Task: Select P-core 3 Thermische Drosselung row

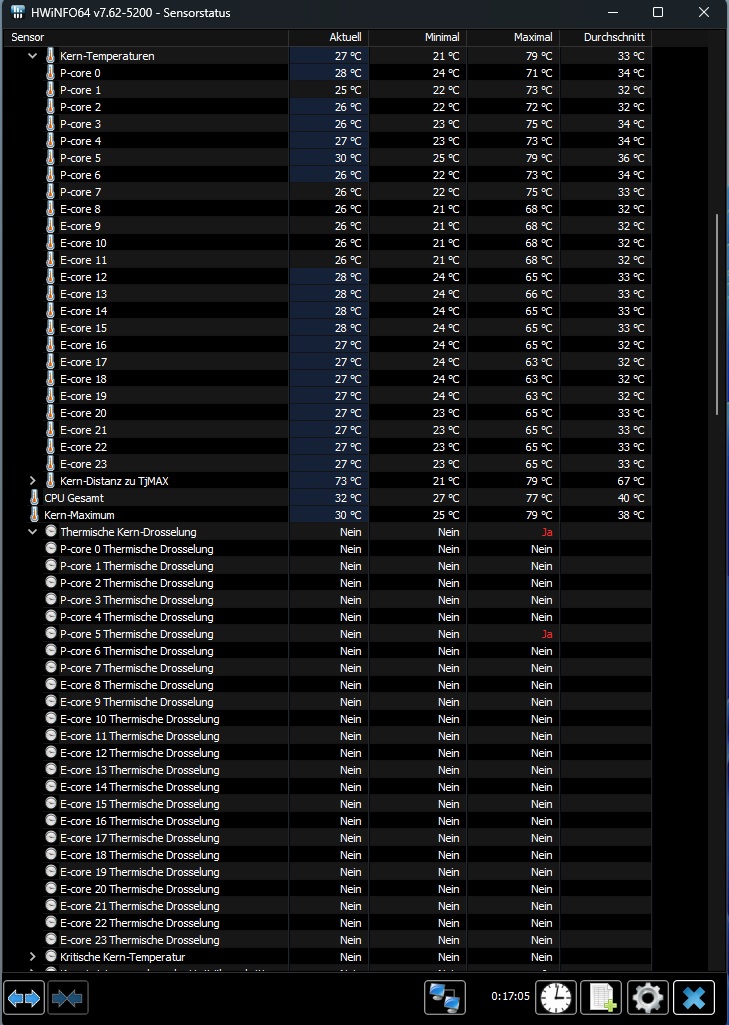Action: (327, 599)
